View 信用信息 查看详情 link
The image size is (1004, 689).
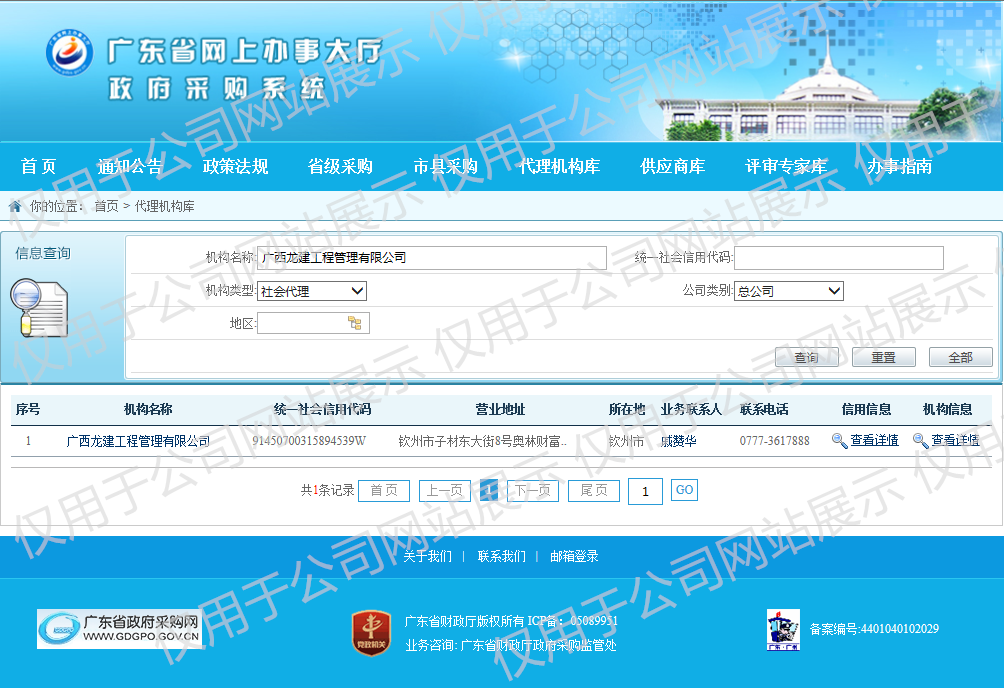coord(875,441)
